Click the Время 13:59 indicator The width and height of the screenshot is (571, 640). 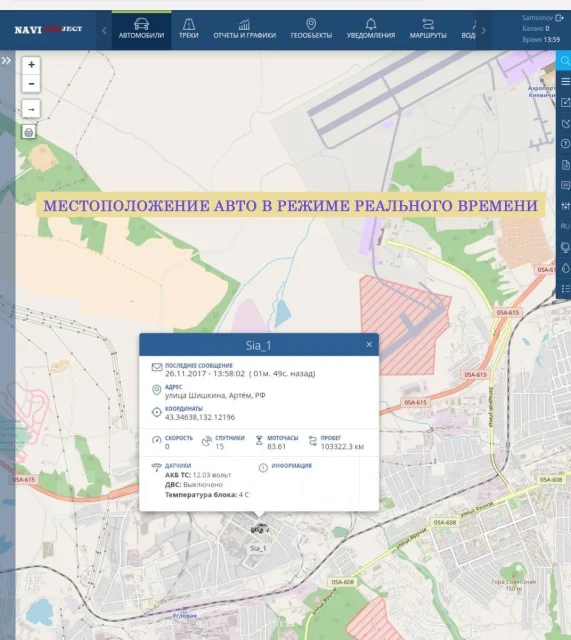[541, 40]
